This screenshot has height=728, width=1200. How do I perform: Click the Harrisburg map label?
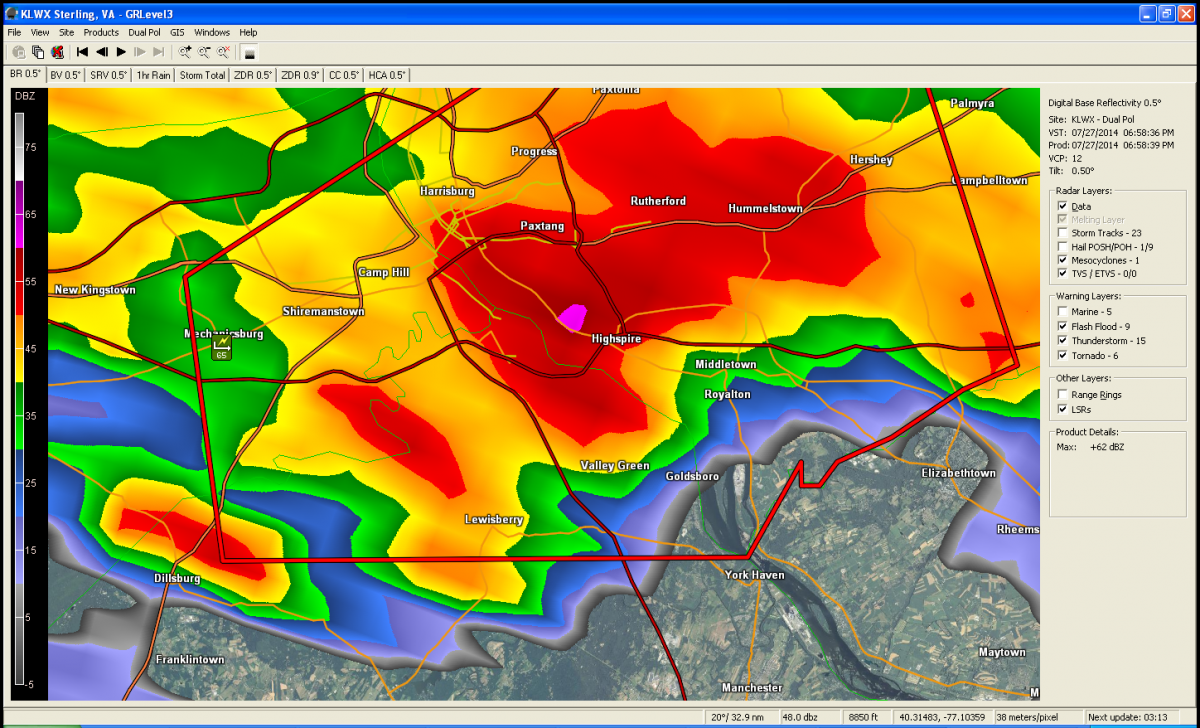446,190
